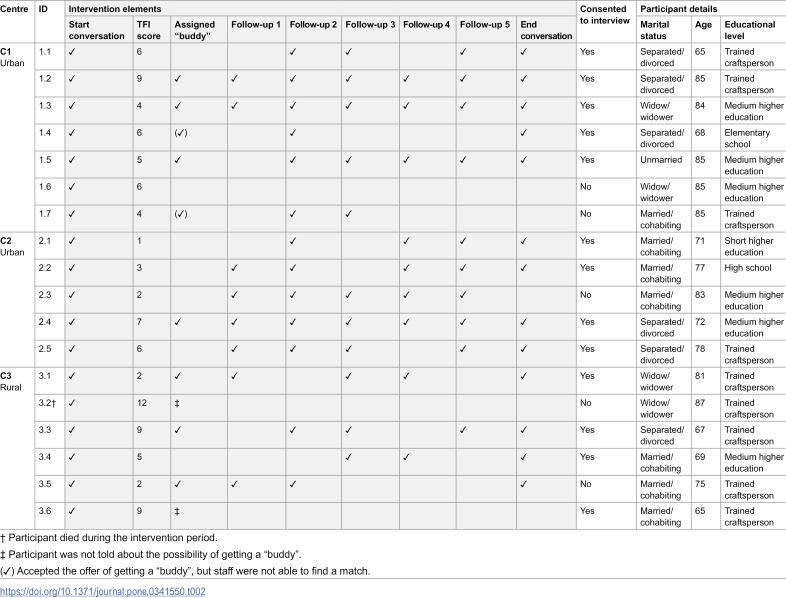Click the double dagger symbol in row 3.2

(177, 403)
